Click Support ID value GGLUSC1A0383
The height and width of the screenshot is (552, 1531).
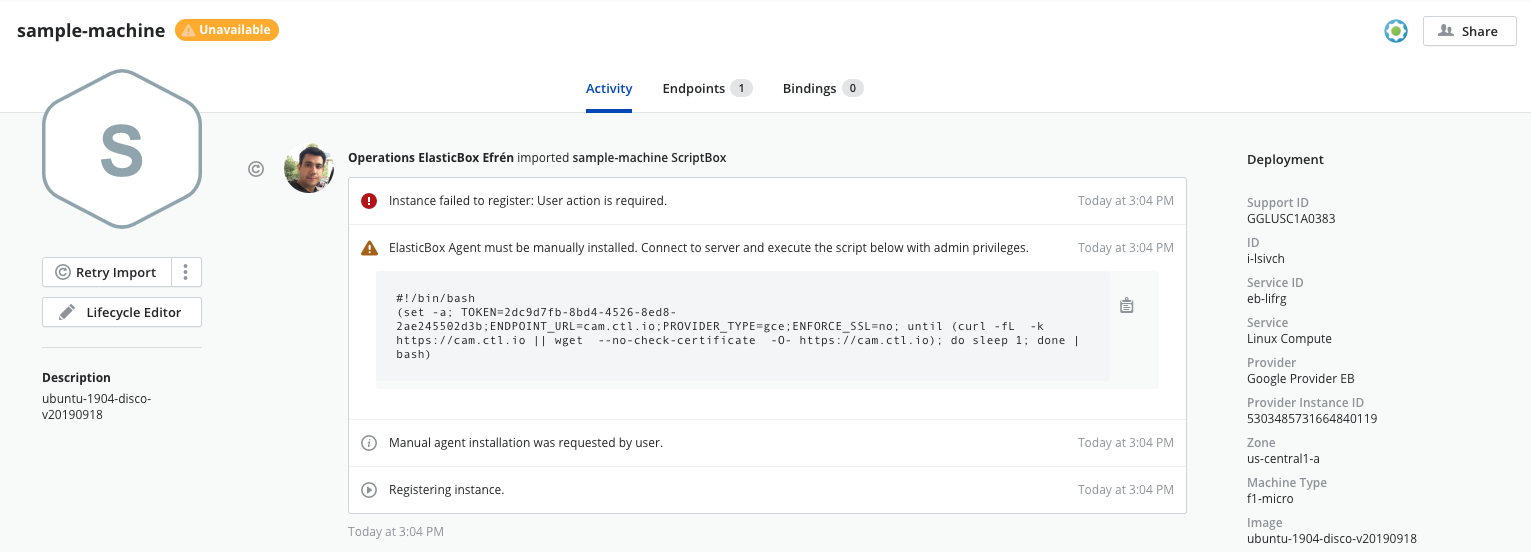pos(1291,218)
